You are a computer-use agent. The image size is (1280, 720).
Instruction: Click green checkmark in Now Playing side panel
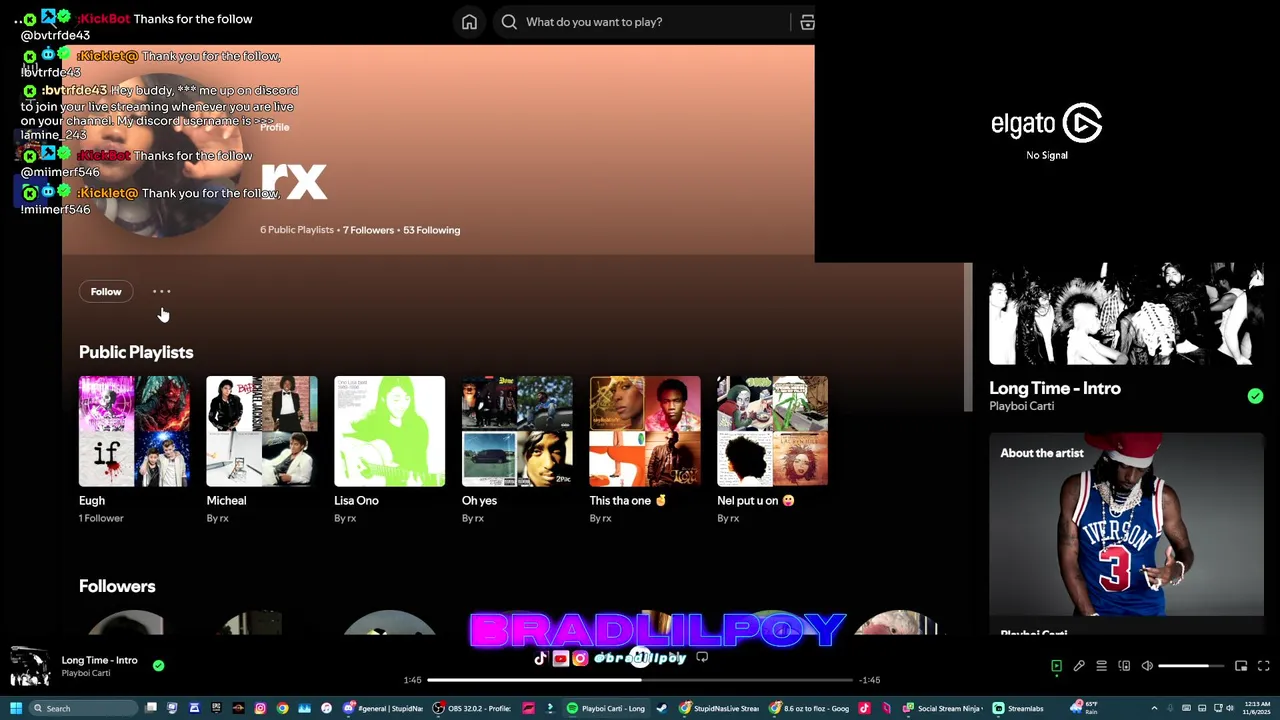[1255, 397]
